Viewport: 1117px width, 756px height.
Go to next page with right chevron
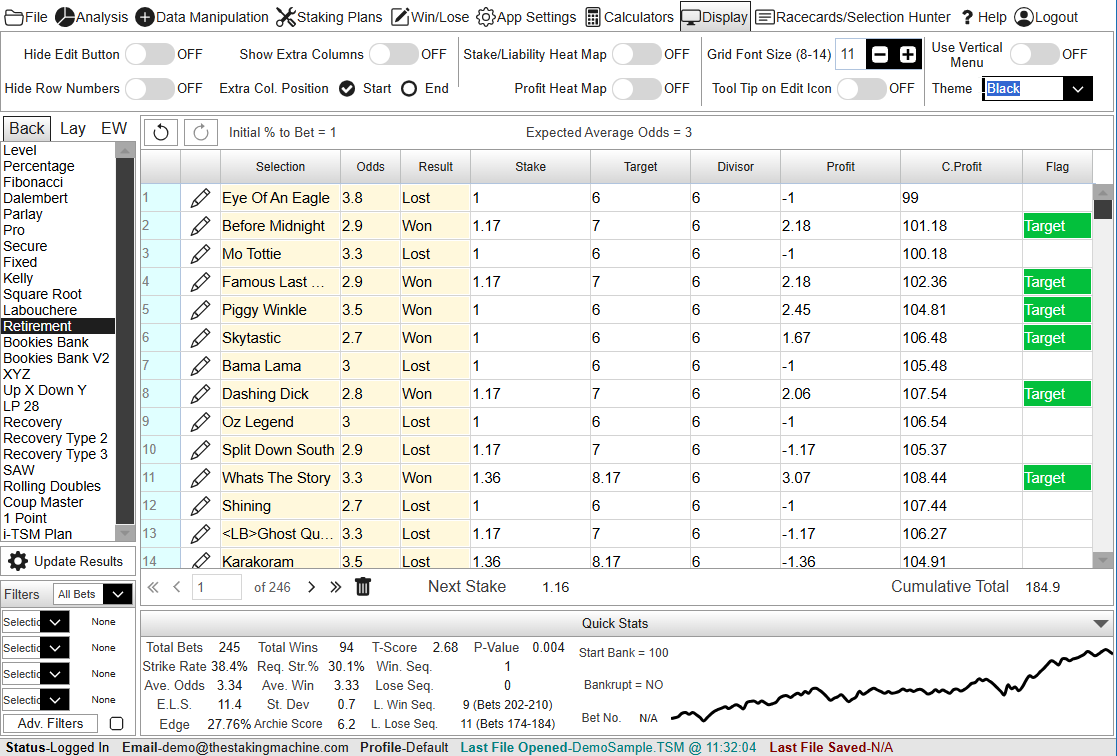click(311, 587)
